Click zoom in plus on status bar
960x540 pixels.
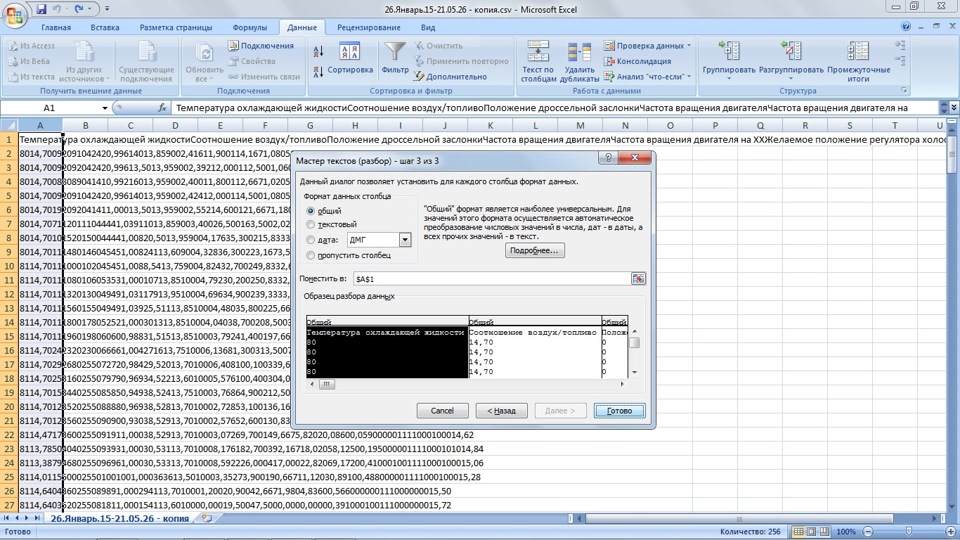tap(950, 531)
